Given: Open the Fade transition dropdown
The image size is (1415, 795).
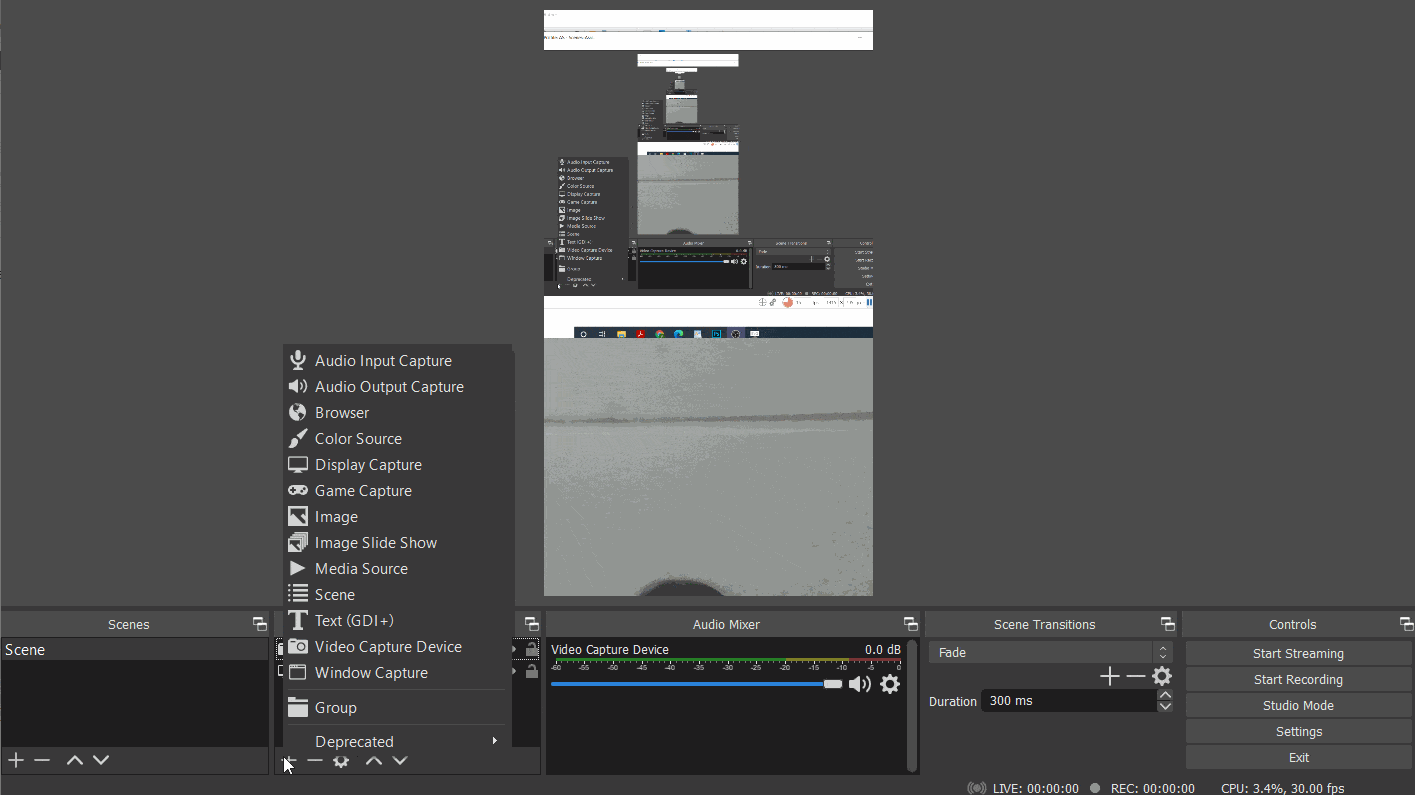Looking at the screenshot, I should coord(1051,652).
